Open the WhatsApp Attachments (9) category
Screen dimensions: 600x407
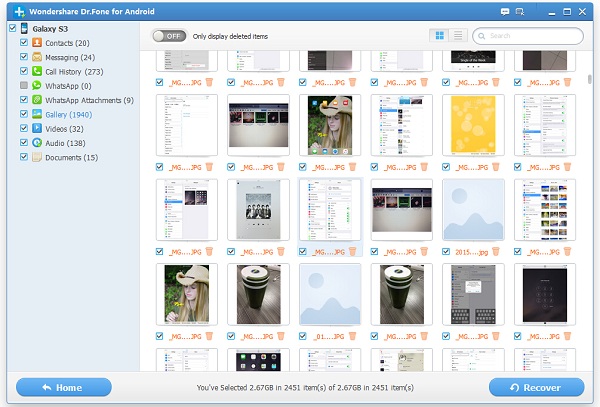[x=90, y=100]
